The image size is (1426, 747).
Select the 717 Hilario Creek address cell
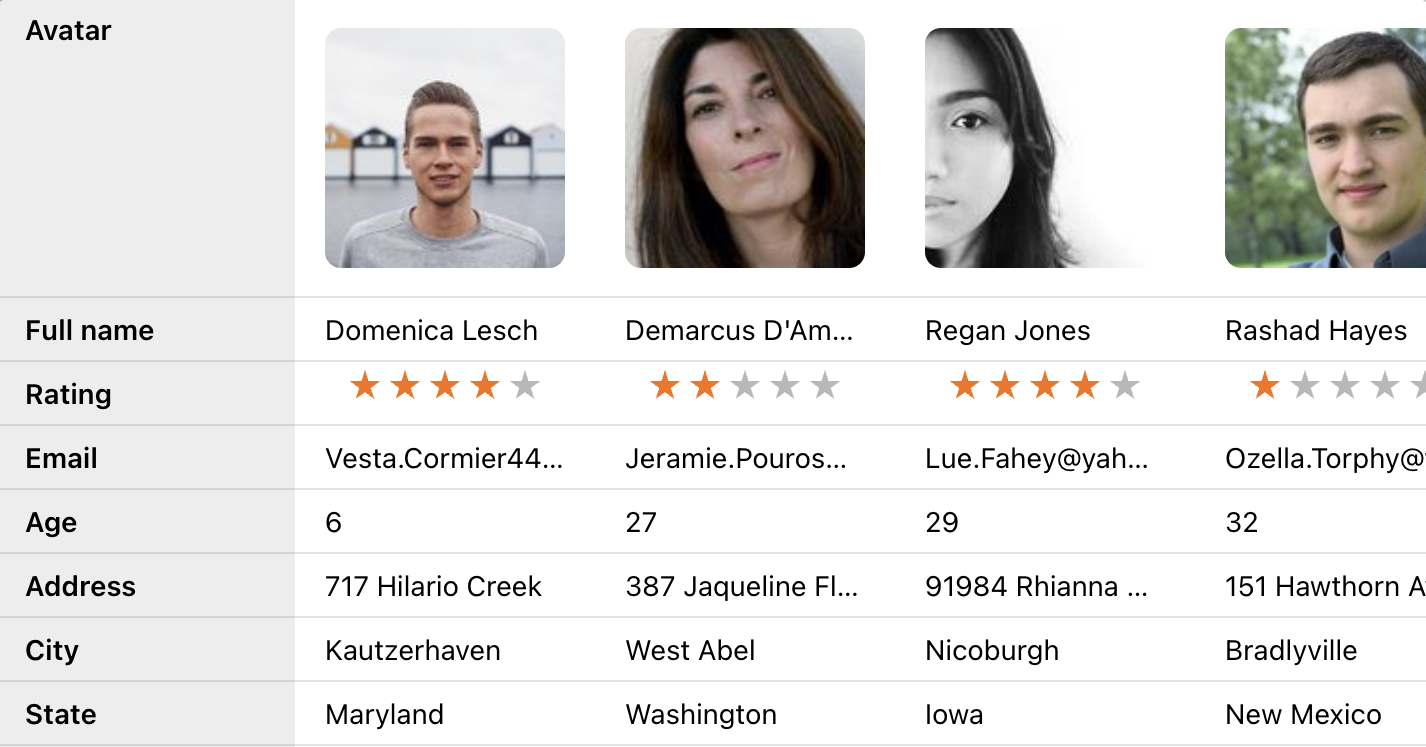click(x=434, y=587)
